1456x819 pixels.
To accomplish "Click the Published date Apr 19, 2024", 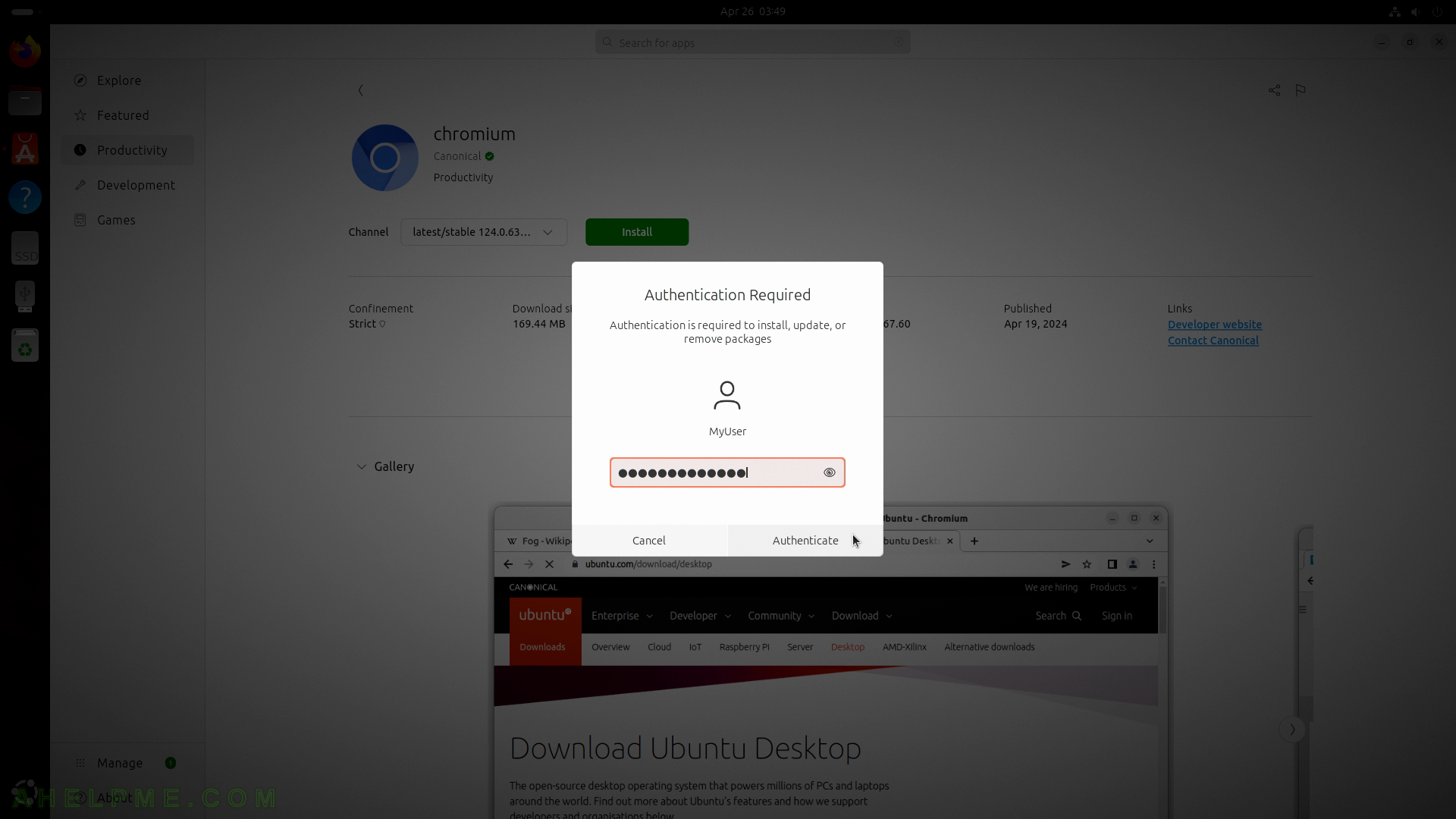I will pos(1036,324).
